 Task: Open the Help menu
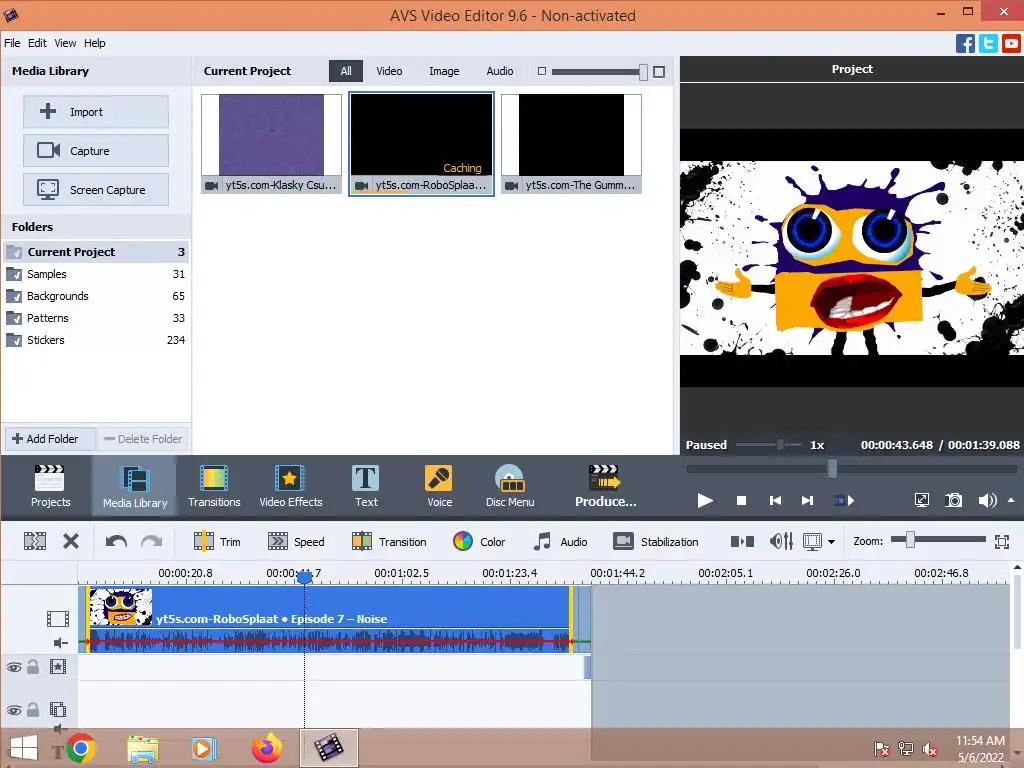[95, 43]
